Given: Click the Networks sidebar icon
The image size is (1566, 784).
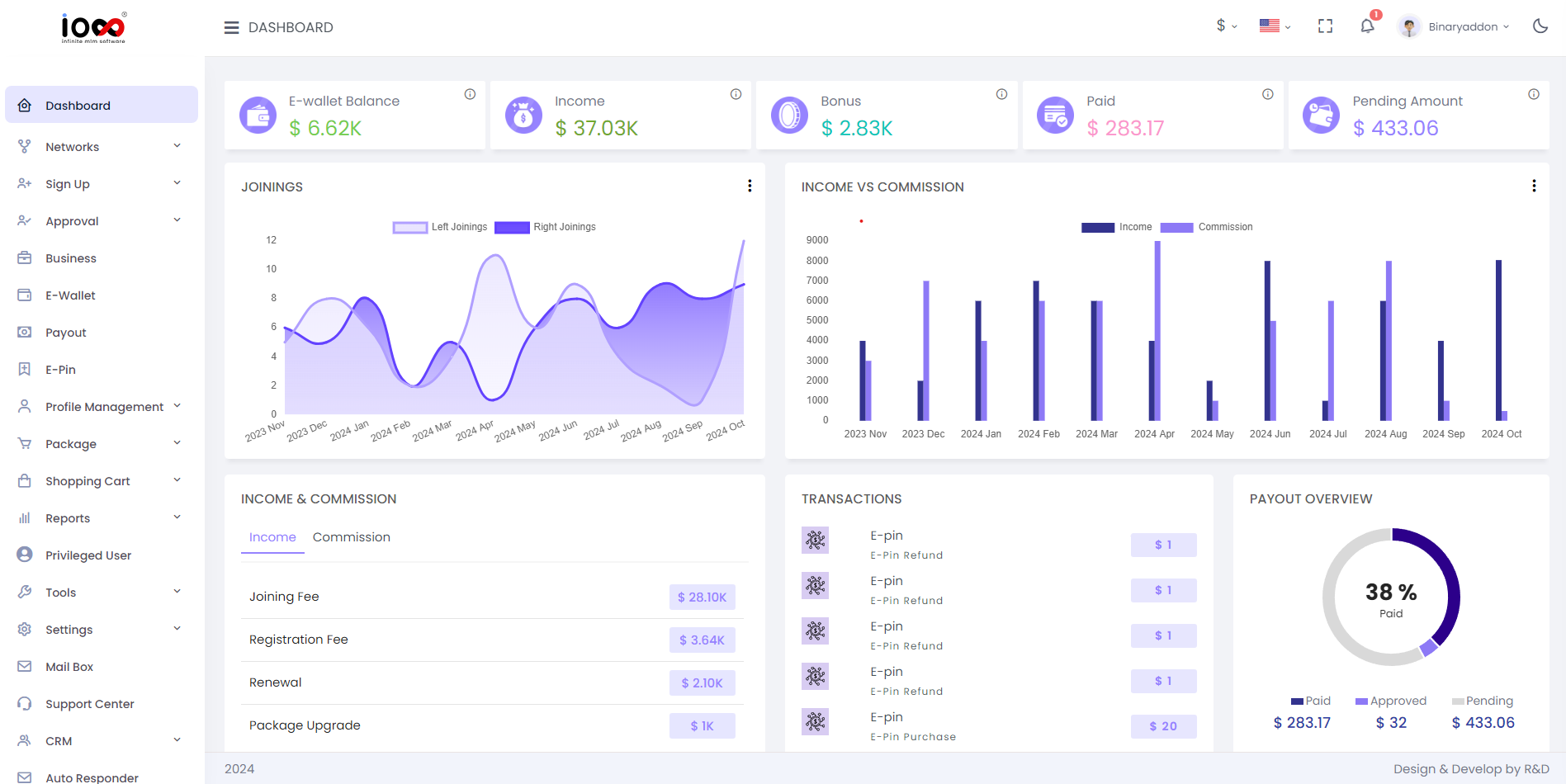Looking at the screenshot, I should pos(25,146).
